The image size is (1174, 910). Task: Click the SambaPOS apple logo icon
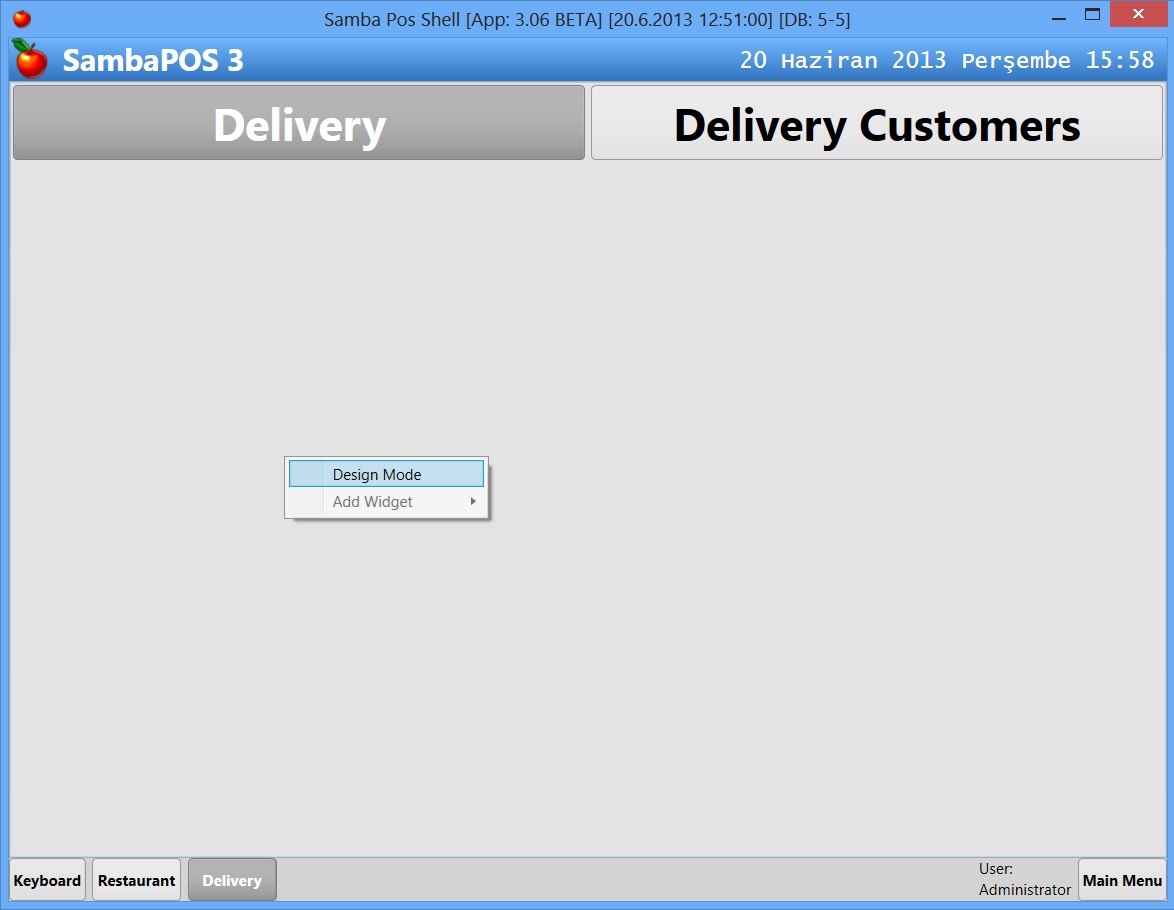[29, 60]
